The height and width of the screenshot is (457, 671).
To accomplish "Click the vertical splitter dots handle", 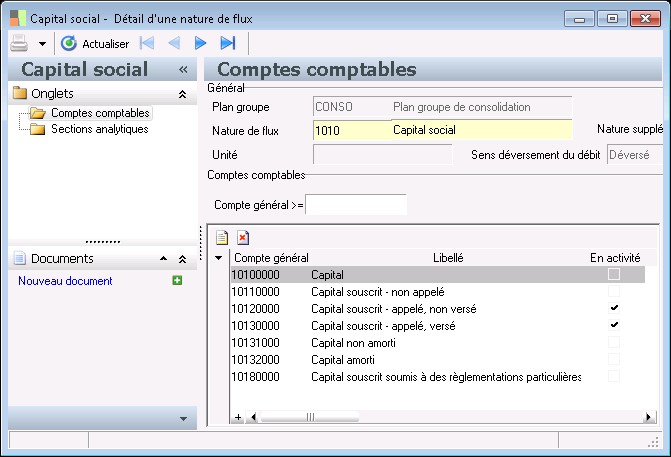I will coord(200,243).
